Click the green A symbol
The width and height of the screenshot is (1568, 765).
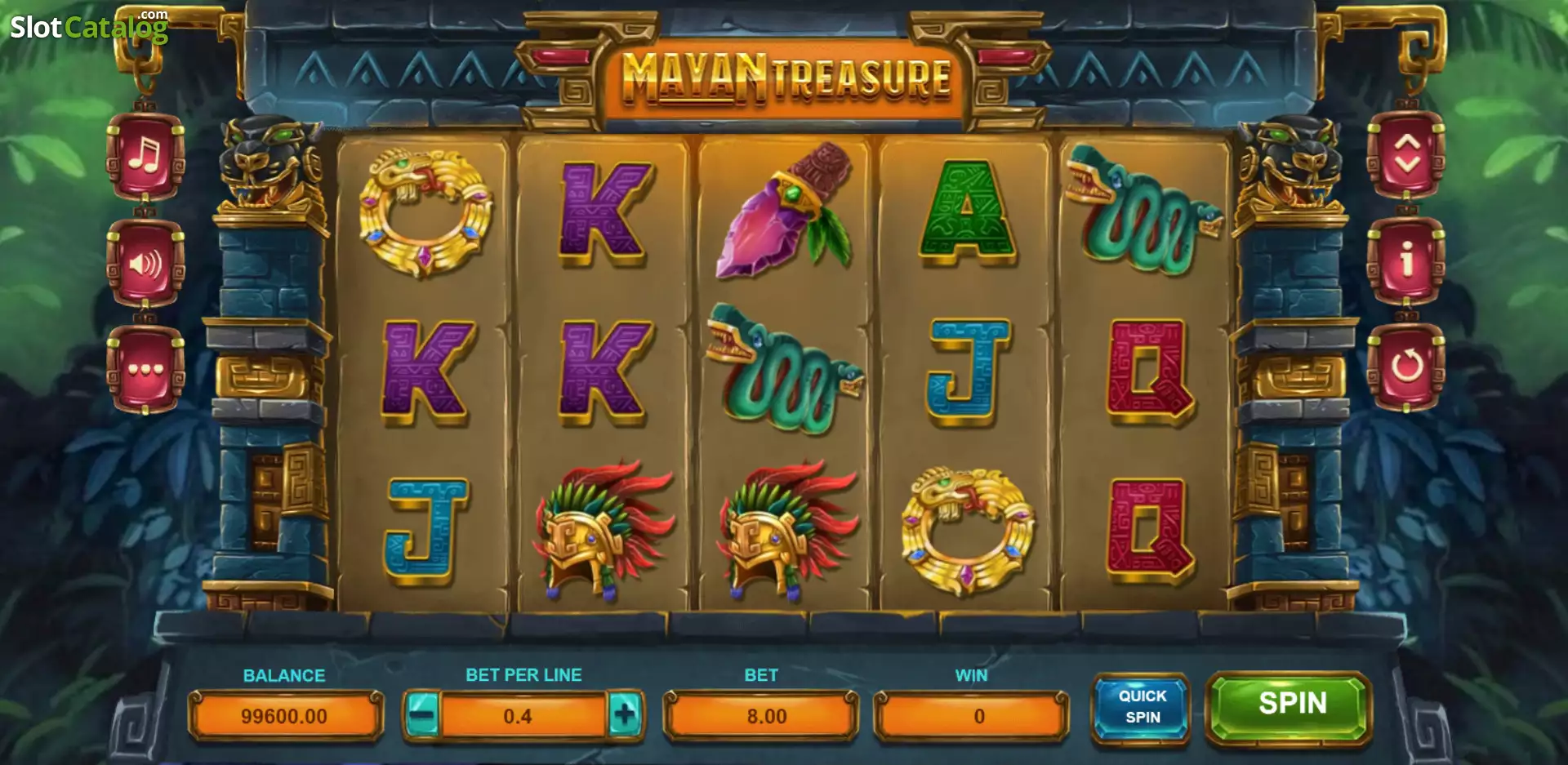click(x=967, y=212)
